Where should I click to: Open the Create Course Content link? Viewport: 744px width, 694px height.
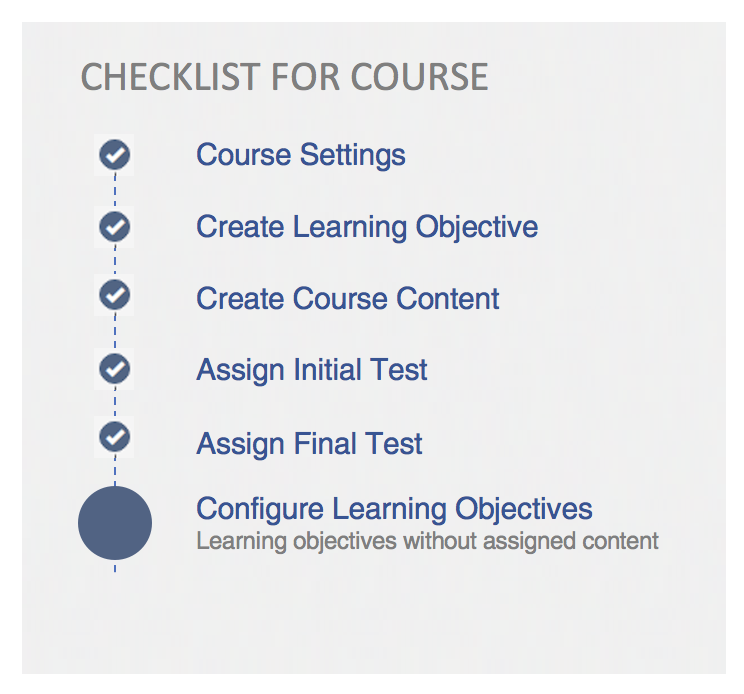point(347,299)
